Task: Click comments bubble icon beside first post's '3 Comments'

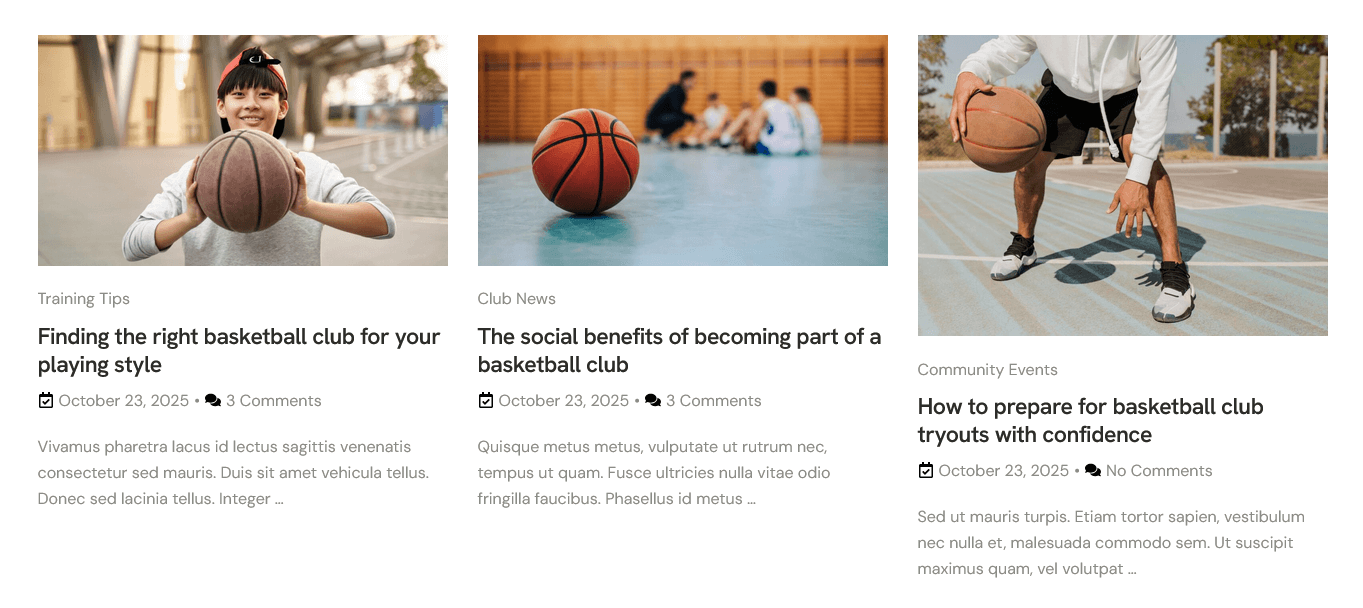Action: point(213,401)
